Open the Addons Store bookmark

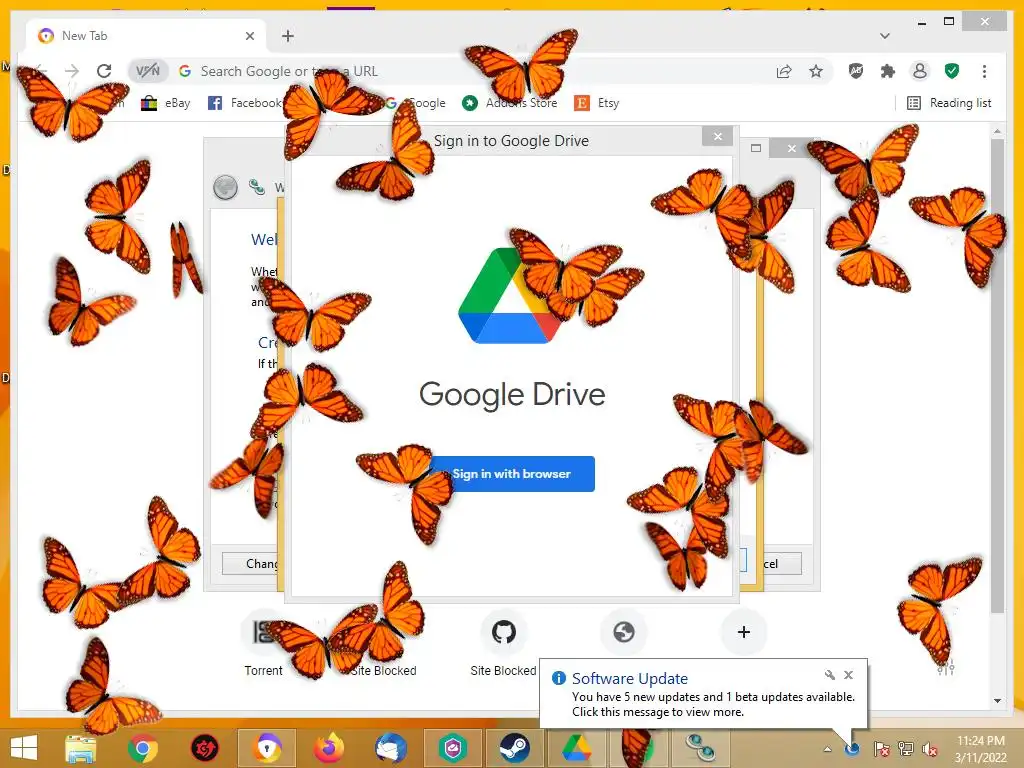tap(509, 103)
